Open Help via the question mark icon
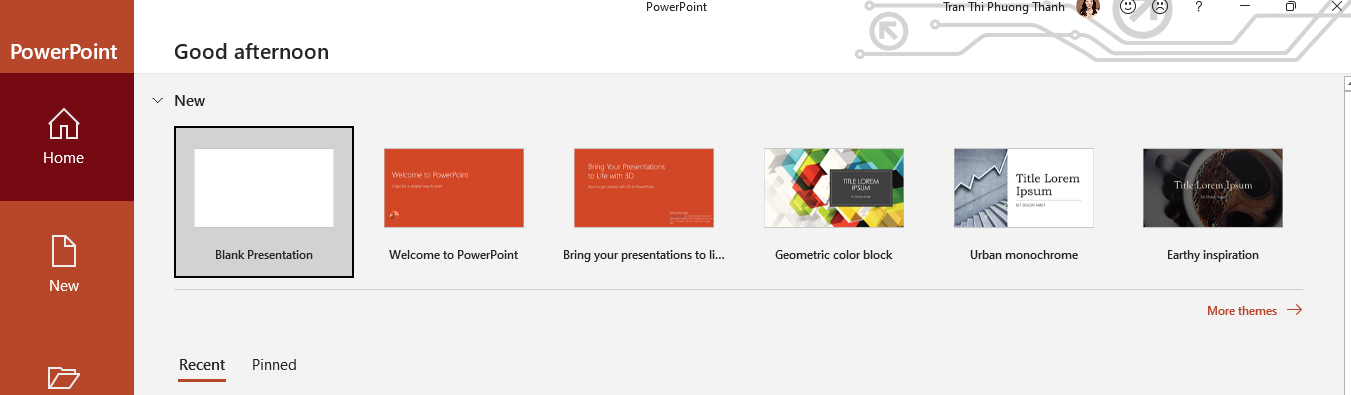Screen dimensions: 1351x395 pyautogui.click(x=1199, y=7)
